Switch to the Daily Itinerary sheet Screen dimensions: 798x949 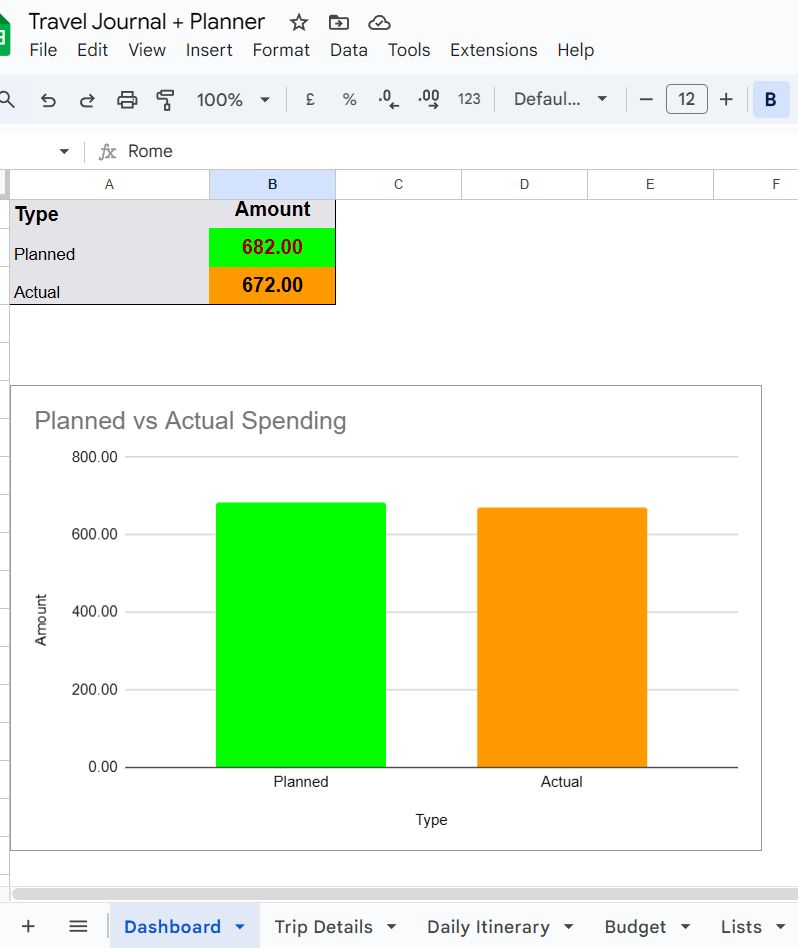pyautogui.click(x=488, y=927)
